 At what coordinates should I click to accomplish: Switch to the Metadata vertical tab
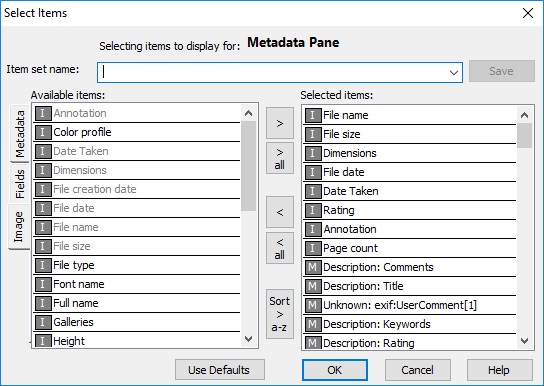(x=20, y=134)
